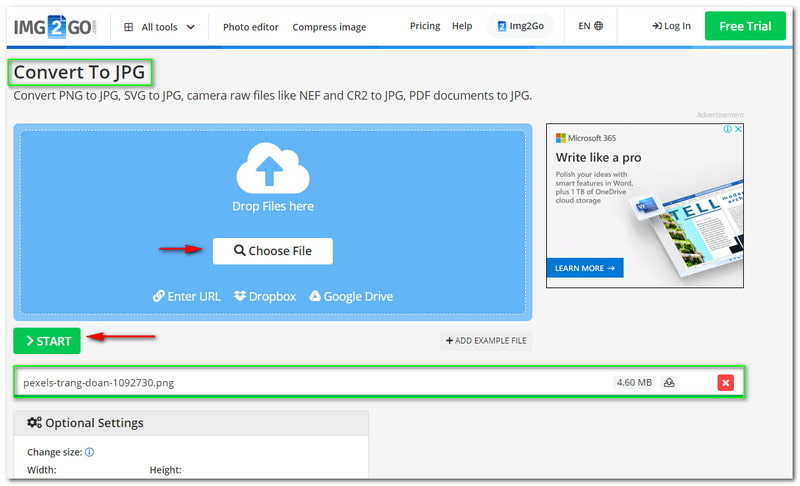Go to the Pricing page
This screenshot has width=800, height=486.
[x=425, y=26]
